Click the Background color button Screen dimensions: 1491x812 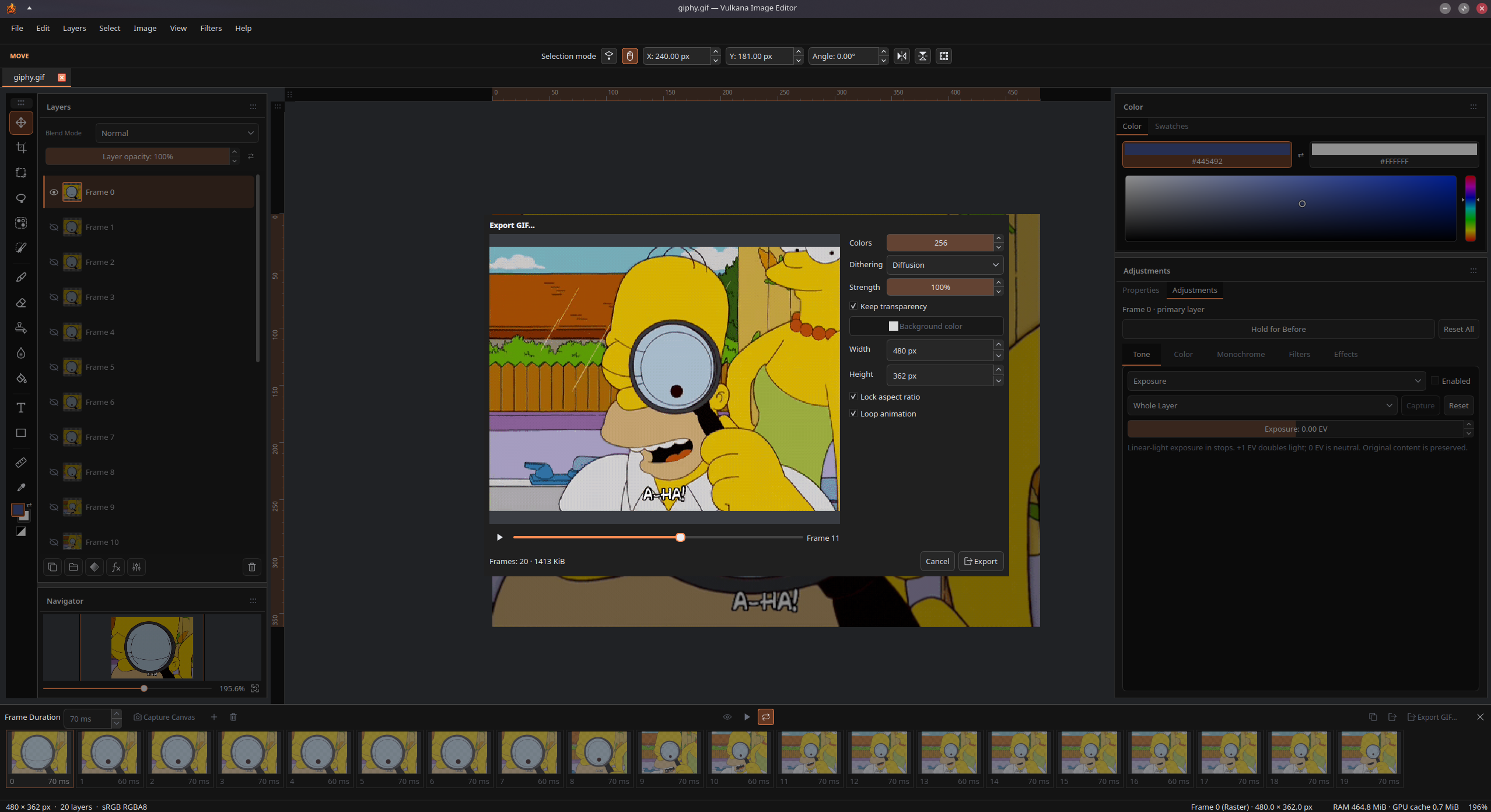(926, 326)
